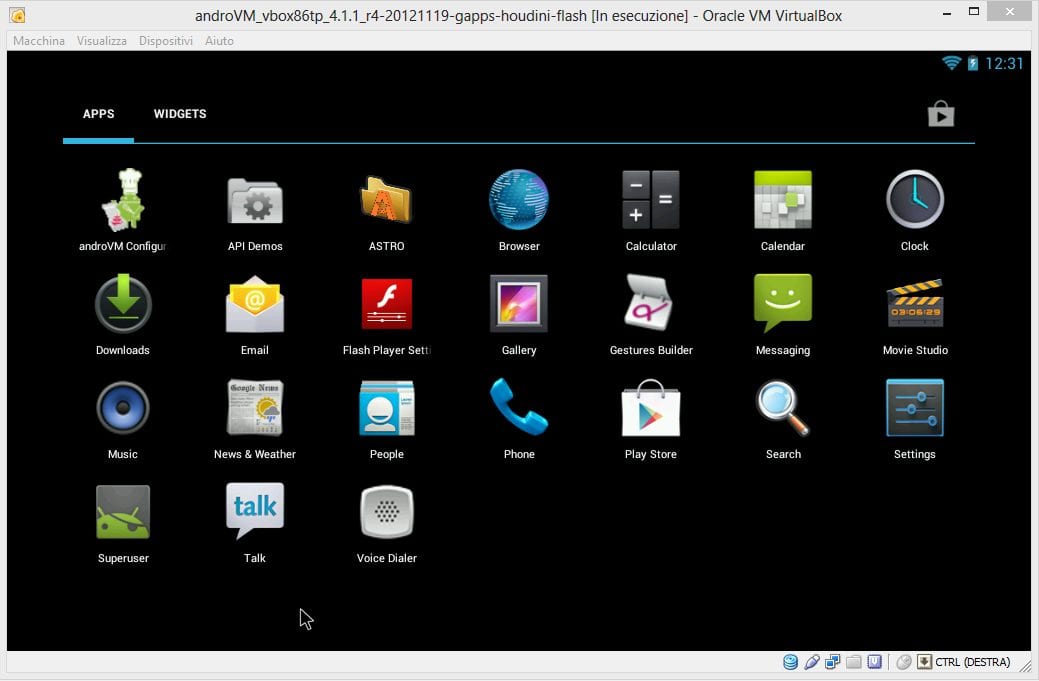Open the News & Weather app
This screenshot has width=1039, height=681.
point(254,408)
